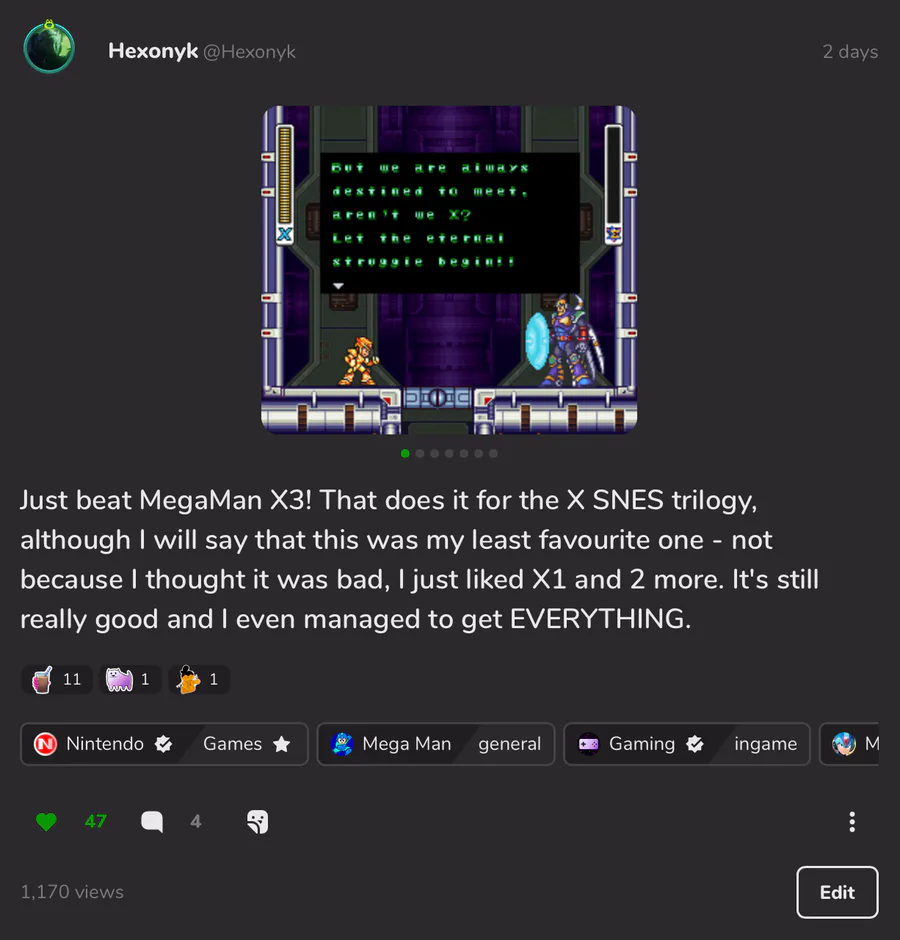This screenshot has height=940, width=900.
Task: Select the general channel of Mega Man
Action: (509, 744)
